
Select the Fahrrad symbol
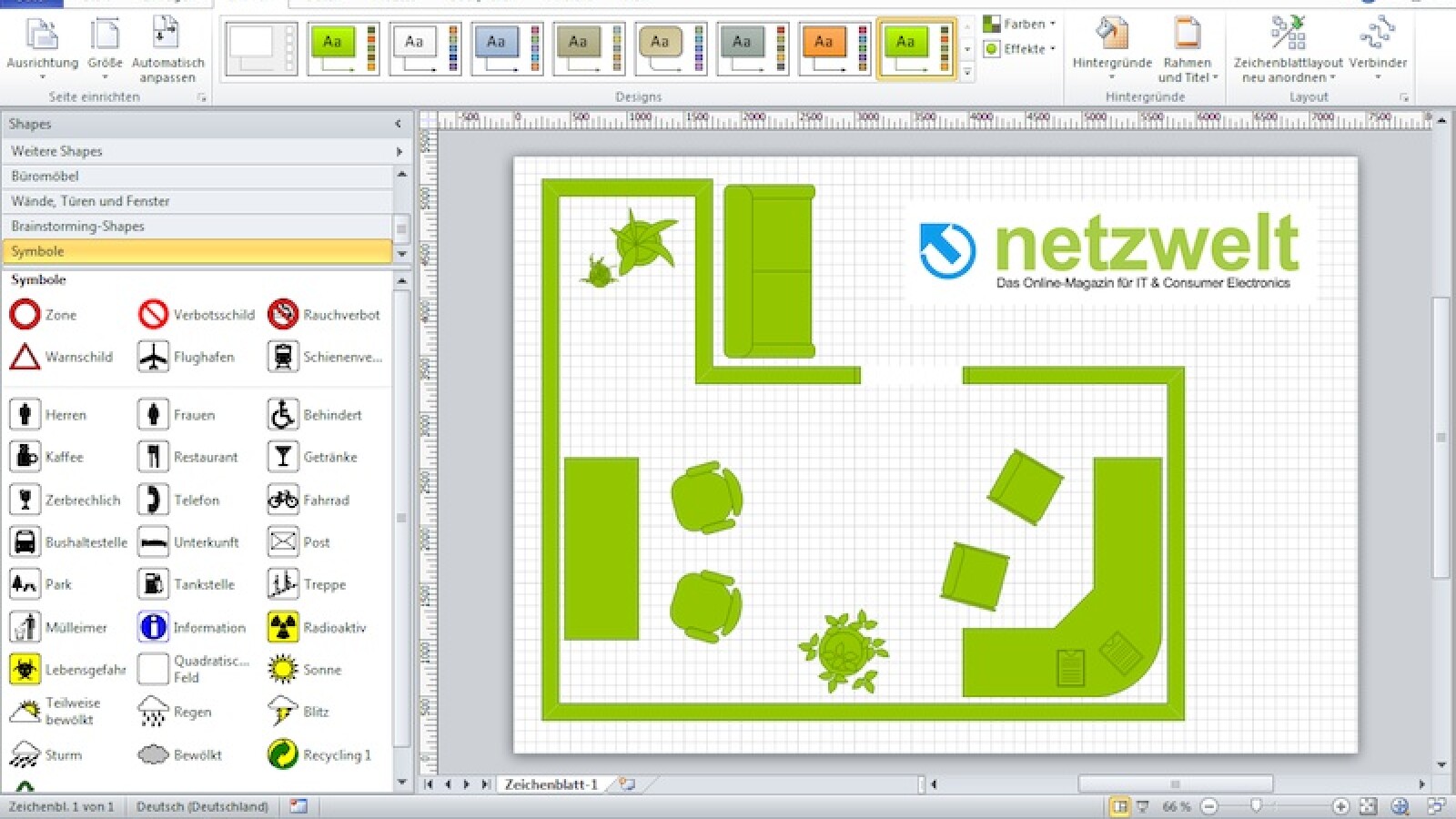[283, 500]
